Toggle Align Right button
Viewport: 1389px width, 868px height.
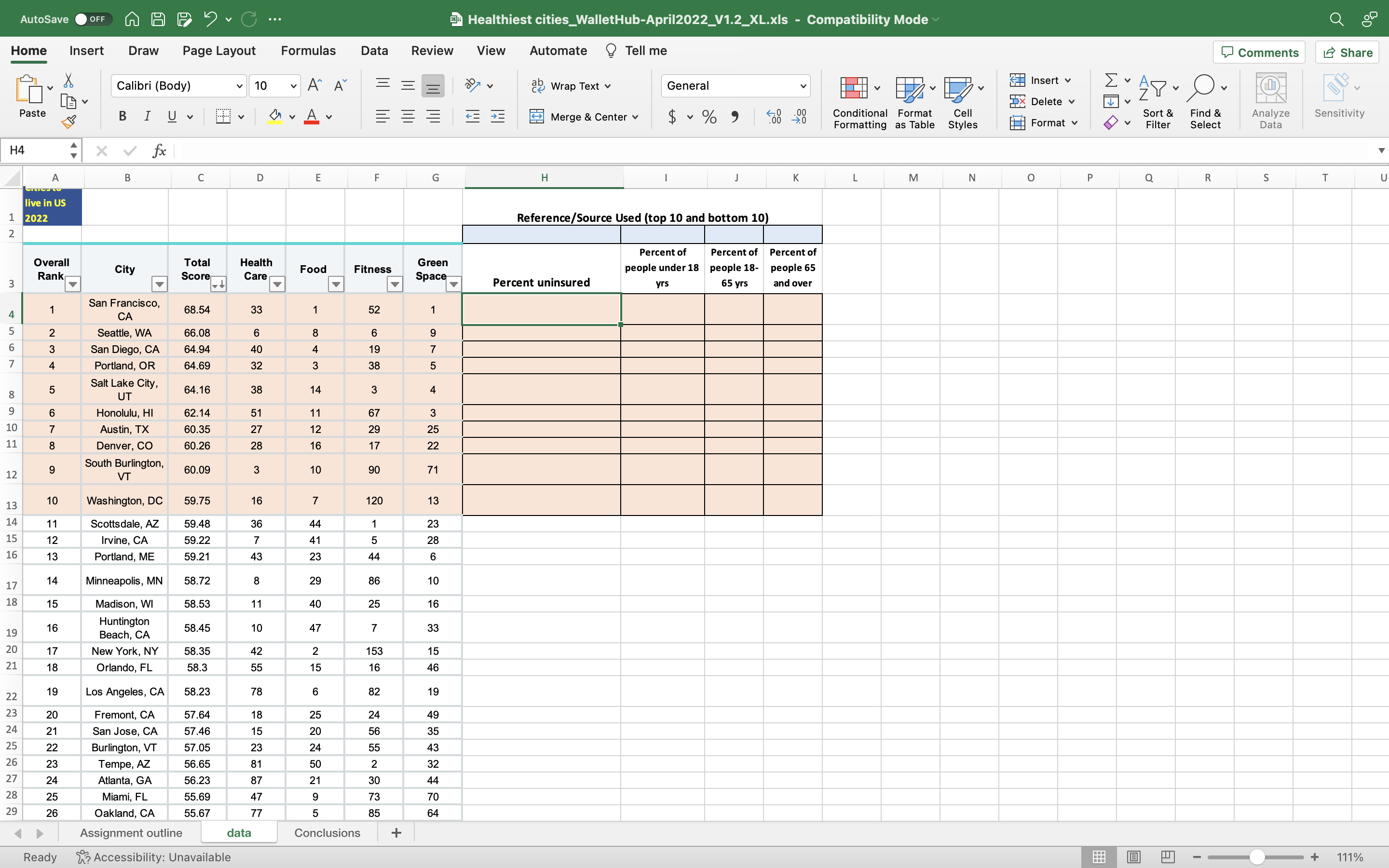(x=433, y=117)
